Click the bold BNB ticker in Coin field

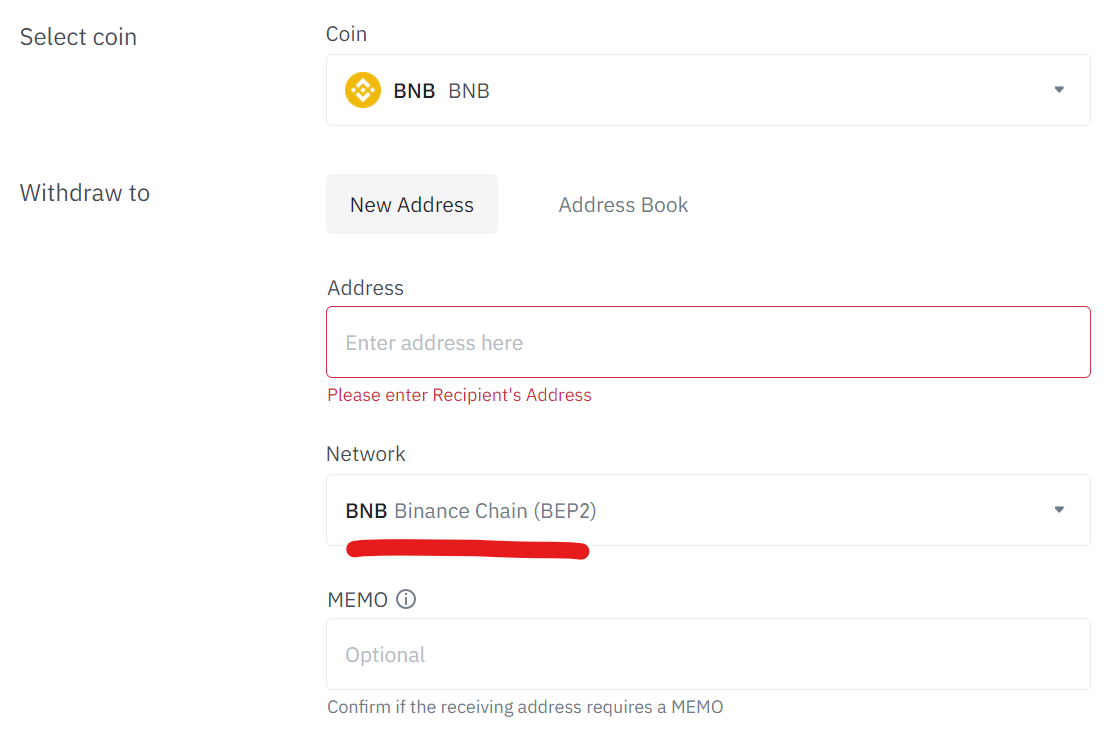coord(414,91)
